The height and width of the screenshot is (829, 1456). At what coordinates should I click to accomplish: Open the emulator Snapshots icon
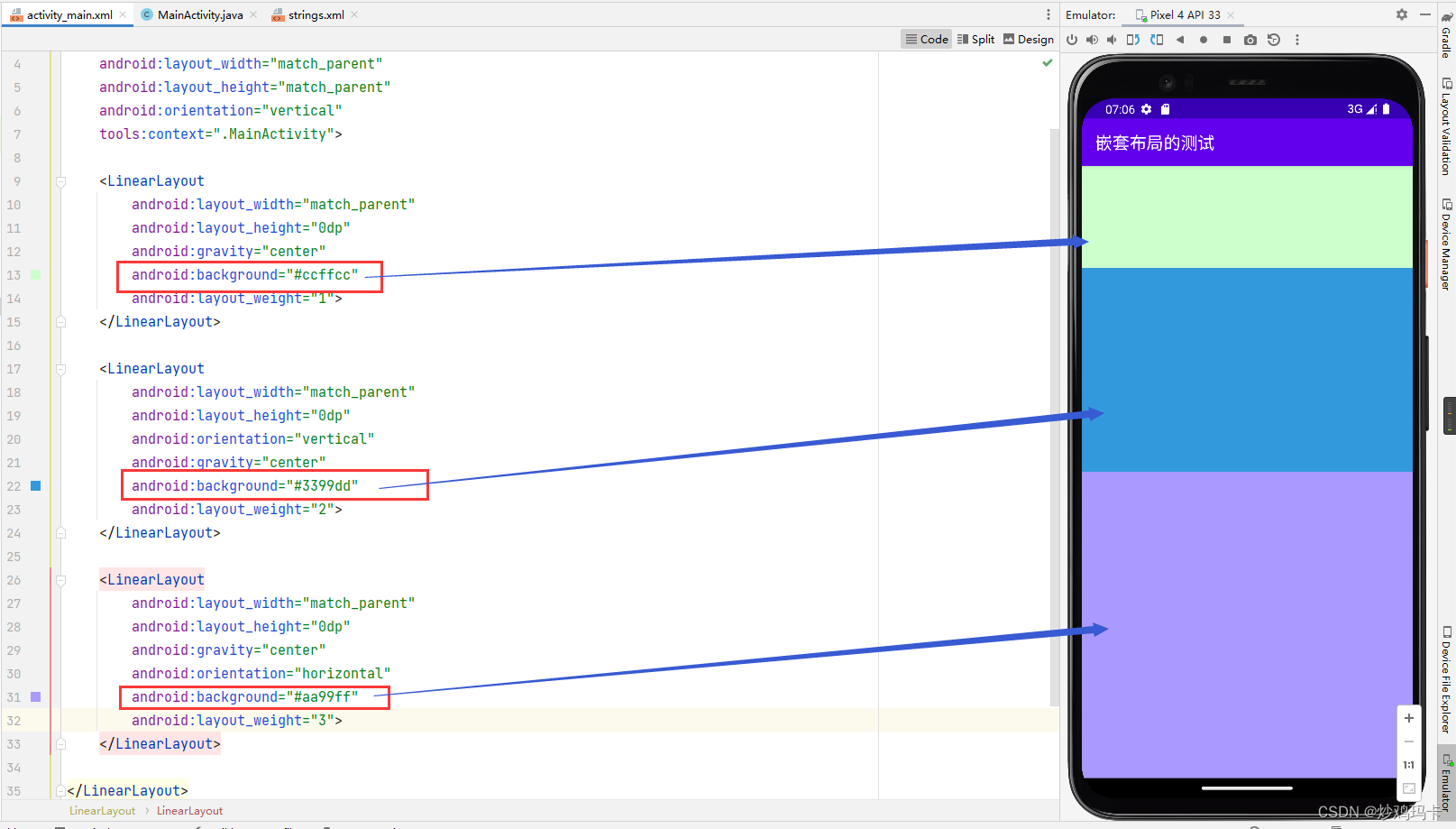(x=1273, y=40)
